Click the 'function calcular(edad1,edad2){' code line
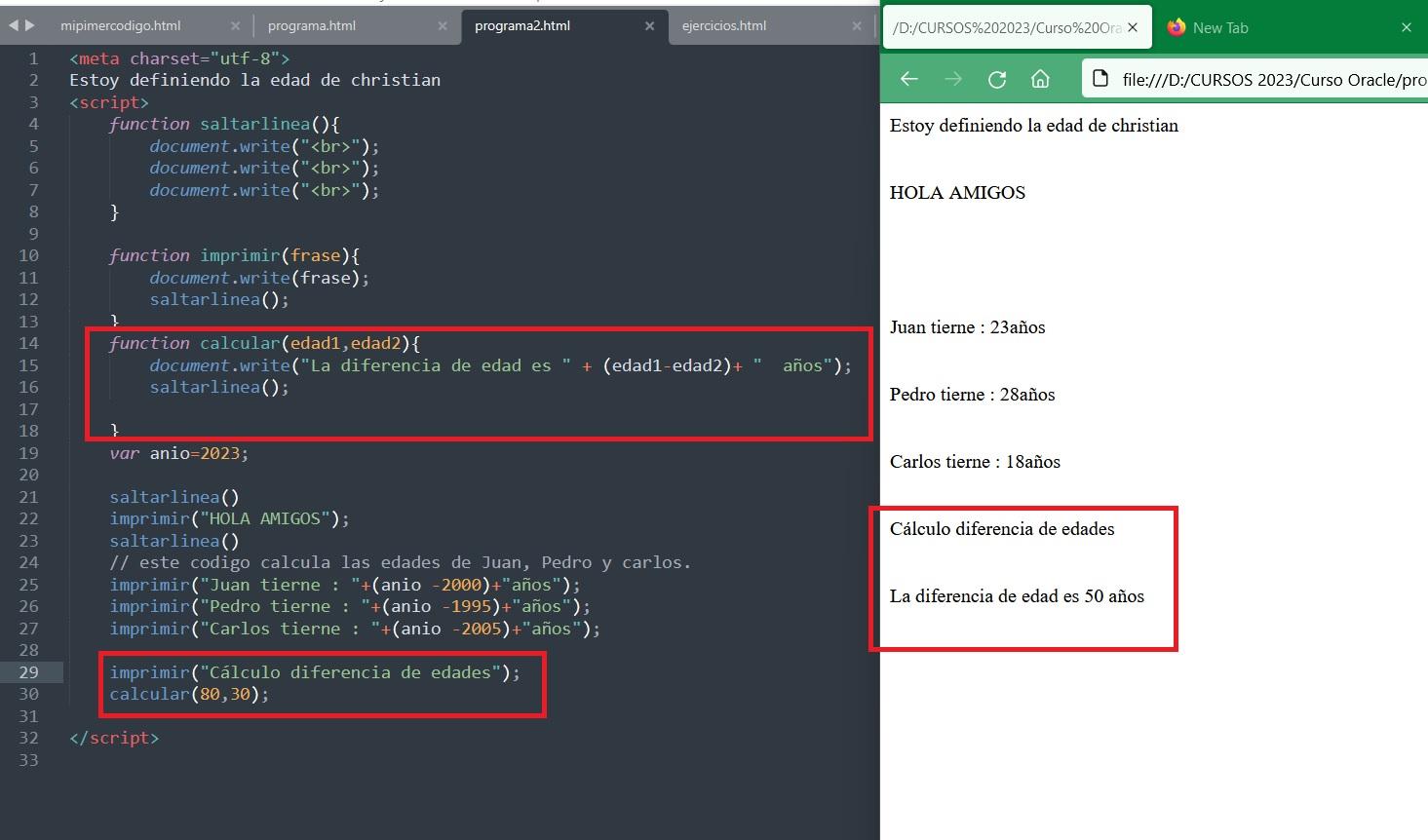The height and width of the screenshot is (840, 1428). (x=264, y=343)
